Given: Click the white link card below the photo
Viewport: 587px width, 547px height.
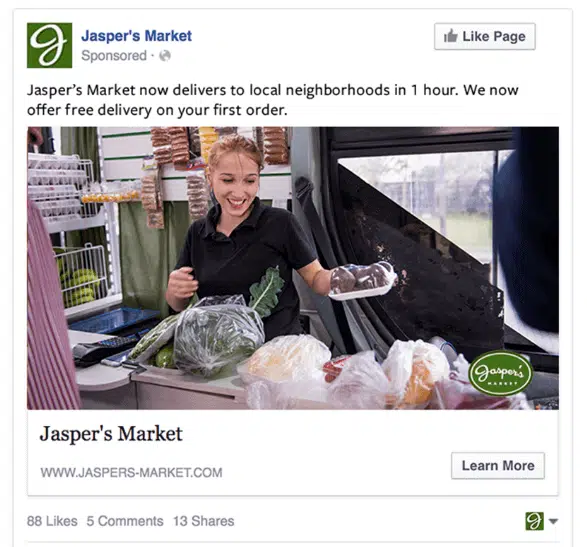Looking at the screenshot, I should click(293, 452).
